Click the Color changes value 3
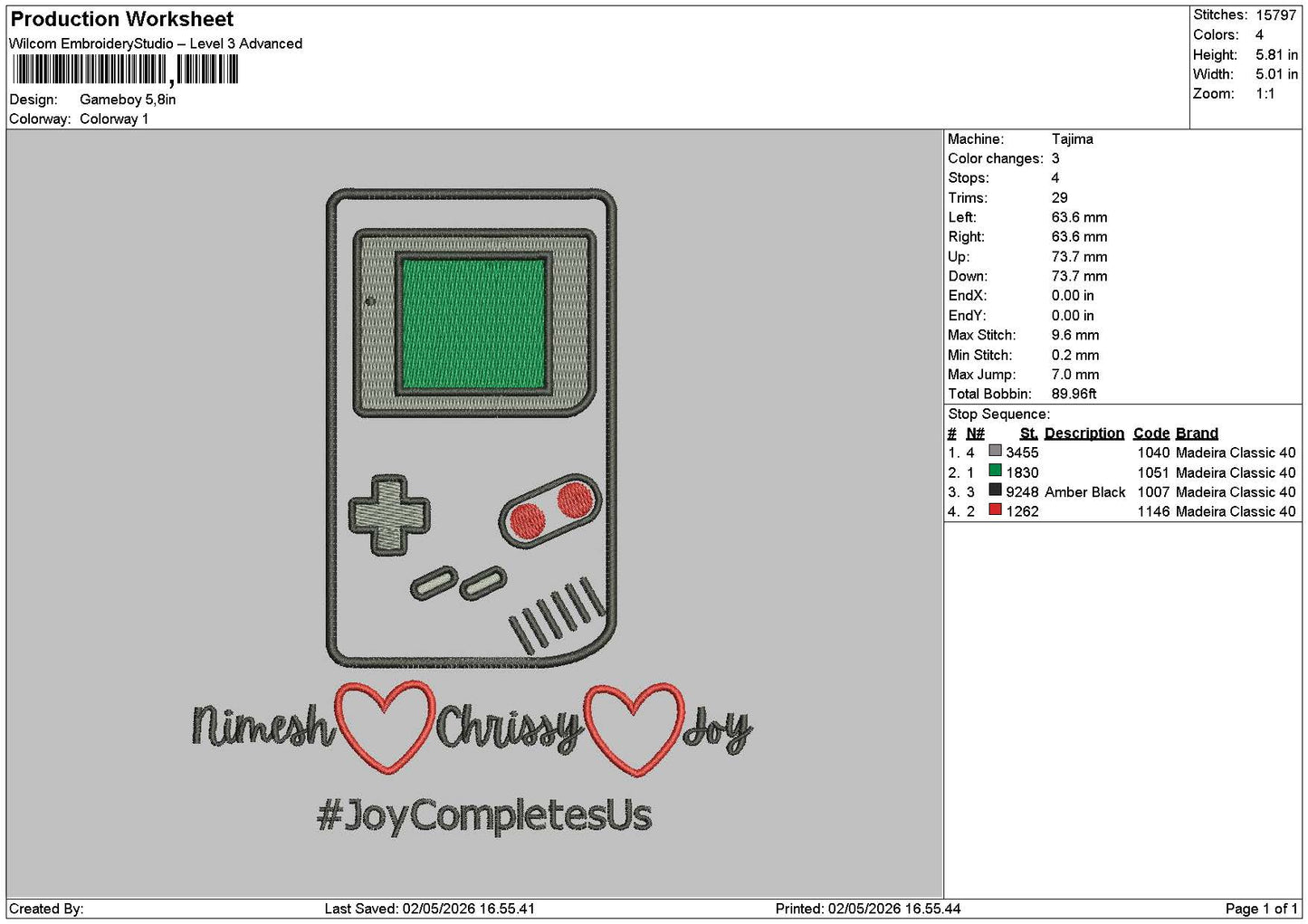The image size is (1308, 924). click(1055, 158)
